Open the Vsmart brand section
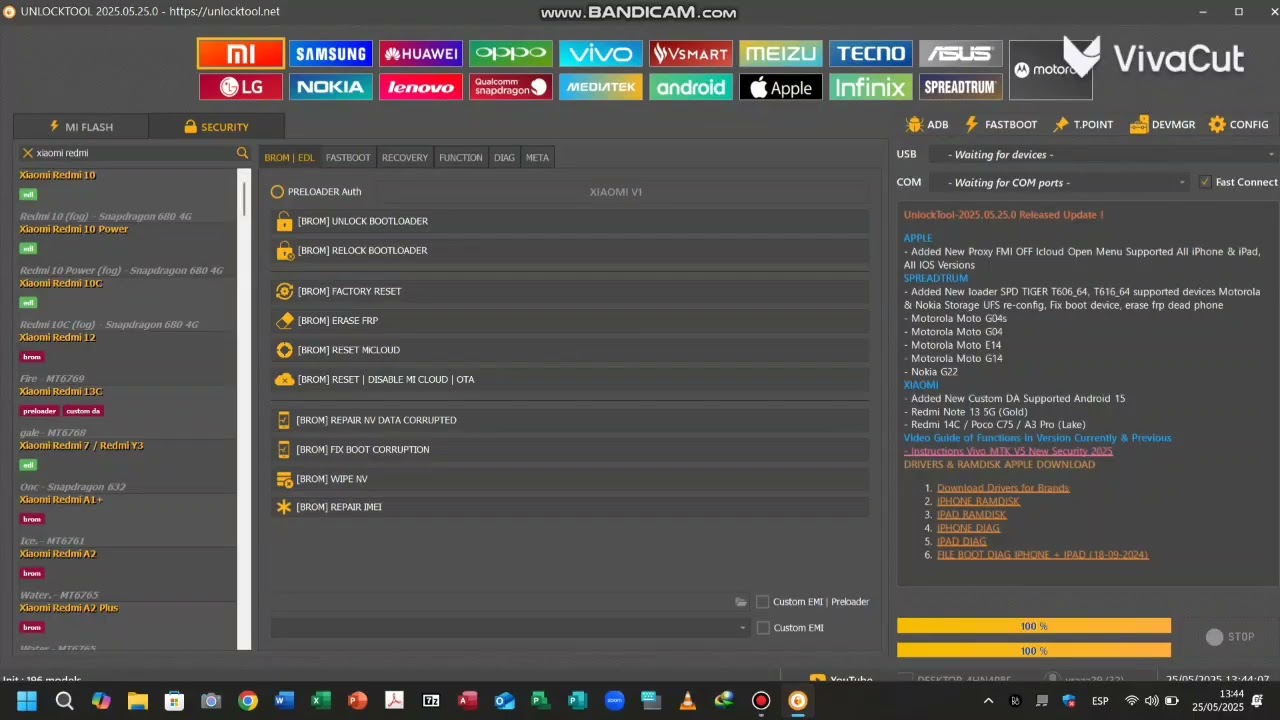 pos(691,54)
